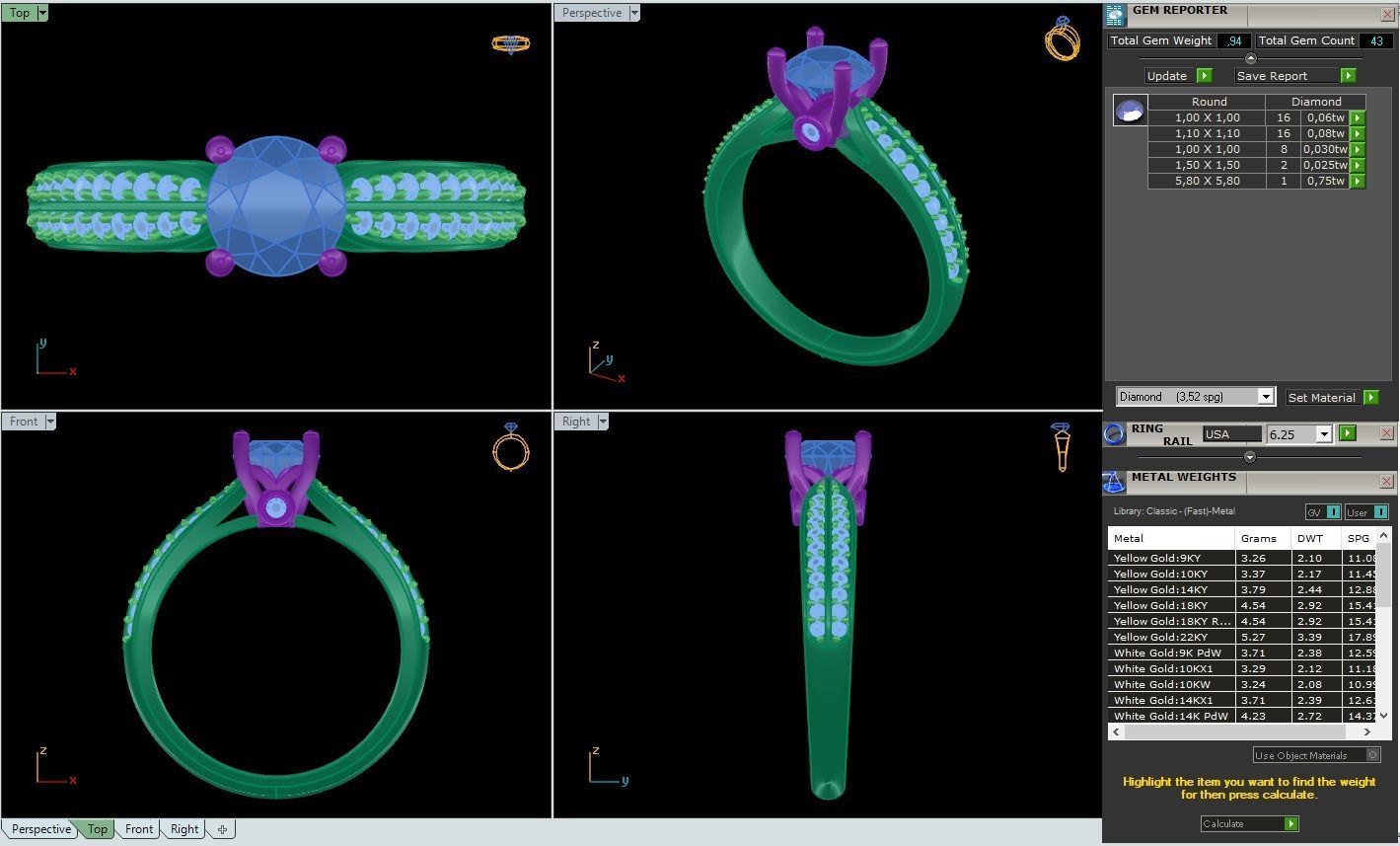This screenshot has width=1400, height=846.
Task: Select the Yellow Gold:9KY row
Action: 1242,558
